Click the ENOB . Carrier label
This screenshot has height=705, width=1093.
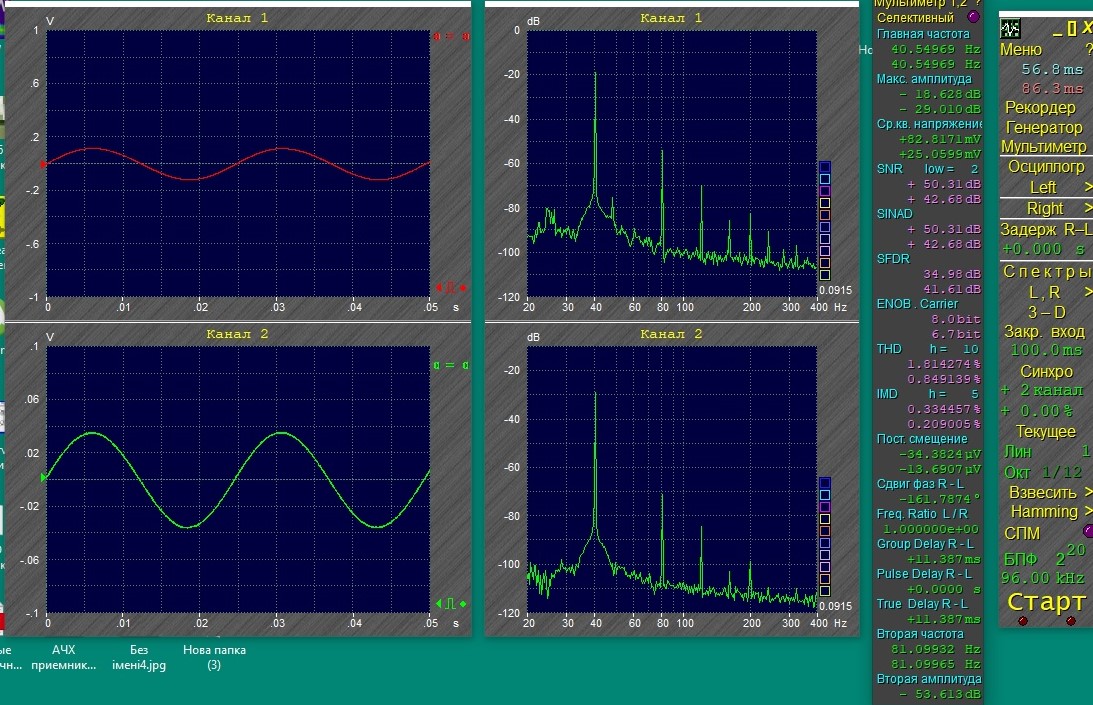(x=917, y=304)
